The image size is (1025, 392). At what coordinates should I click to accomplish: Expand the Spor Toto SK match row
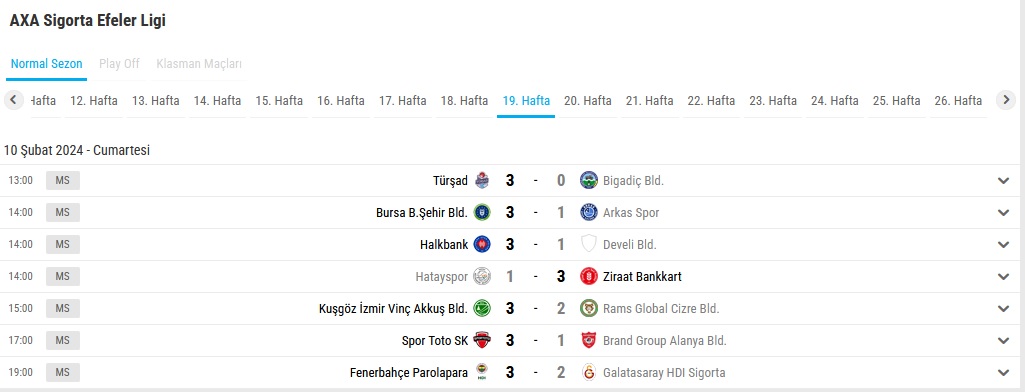click(x=1003, y=341)
